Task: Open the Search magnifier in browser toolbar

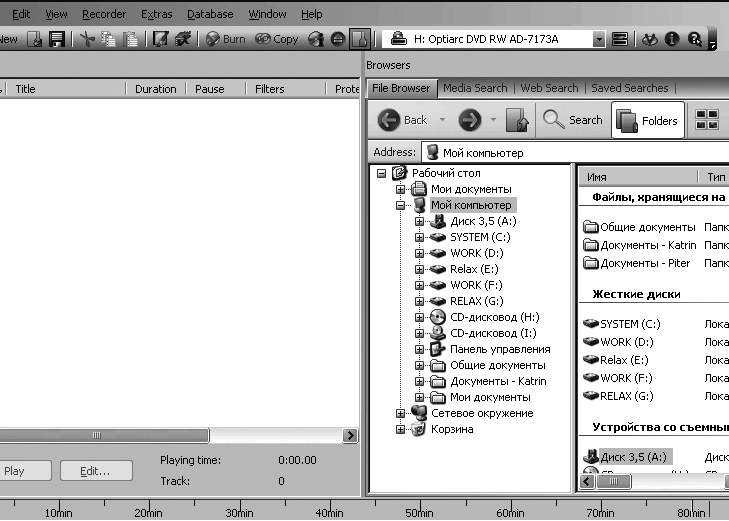Action: coord(573,120)
